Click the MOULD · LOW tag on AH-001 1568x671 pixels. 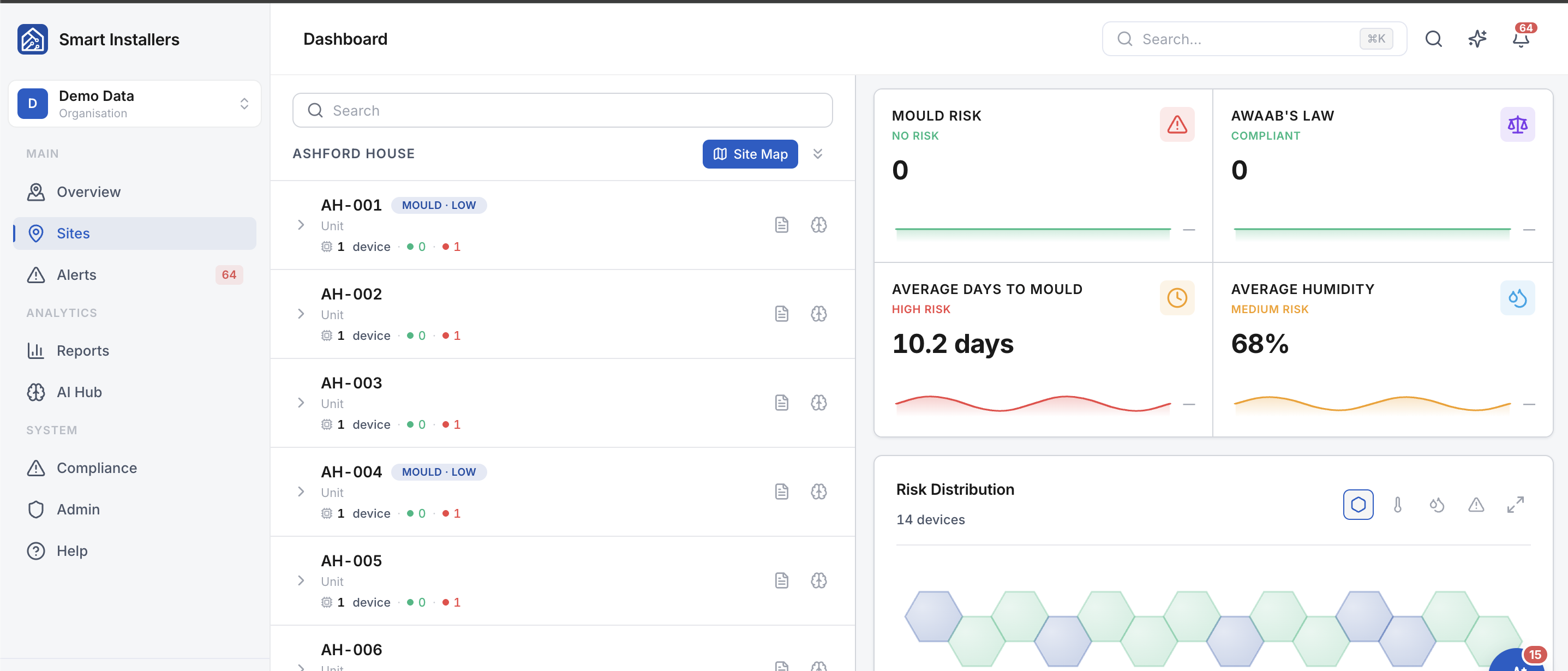pos(439,205)
